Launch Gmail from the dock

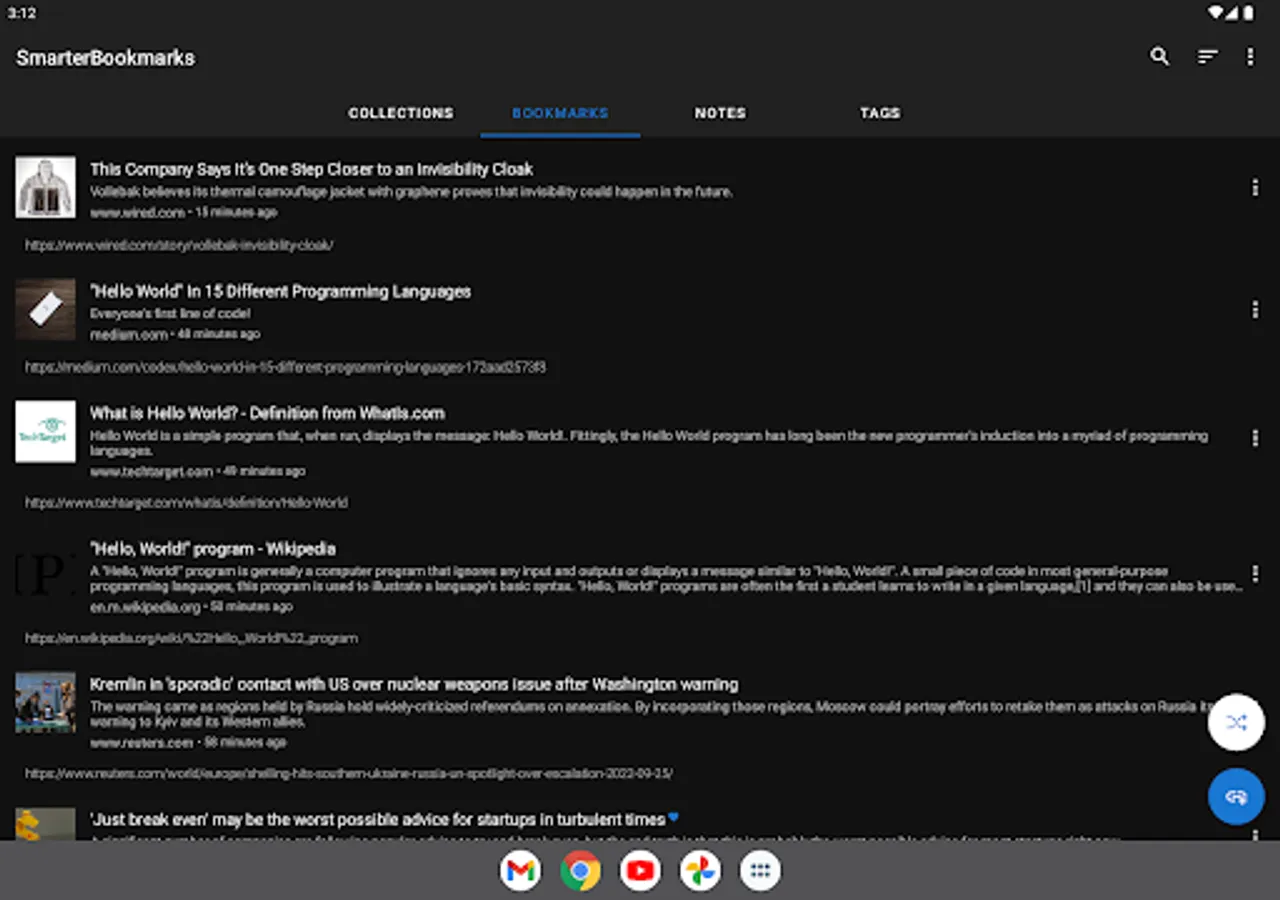tap(520, 870)
